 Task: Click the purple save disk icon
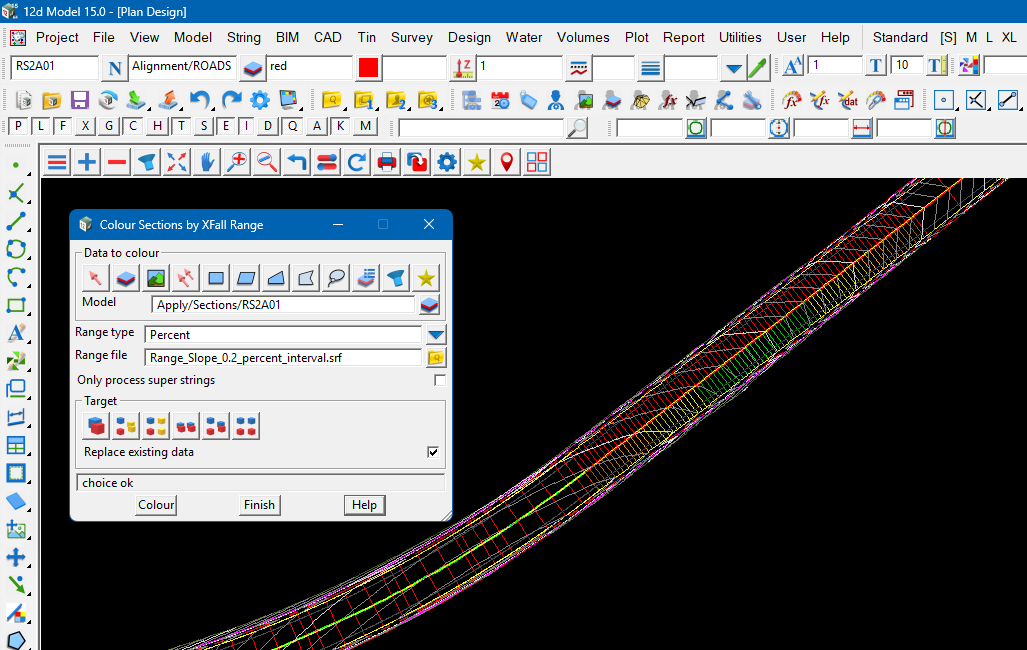pyautogui.click(x=80, y=100)
